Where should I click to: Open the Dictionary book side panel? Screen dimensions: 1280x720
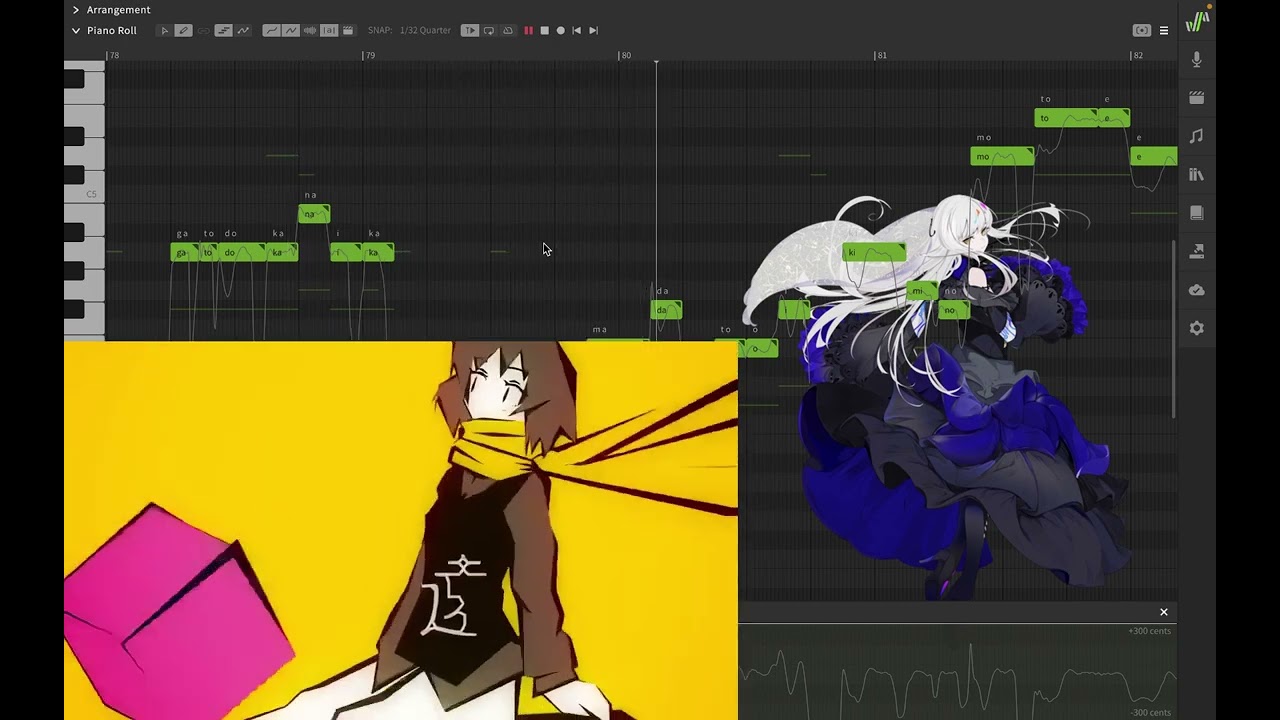point(1197,213)
